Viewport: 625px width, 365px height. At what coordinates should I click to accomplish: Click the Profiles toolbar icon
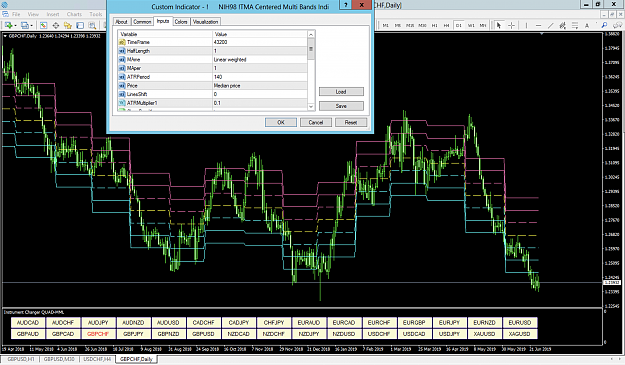24,26
